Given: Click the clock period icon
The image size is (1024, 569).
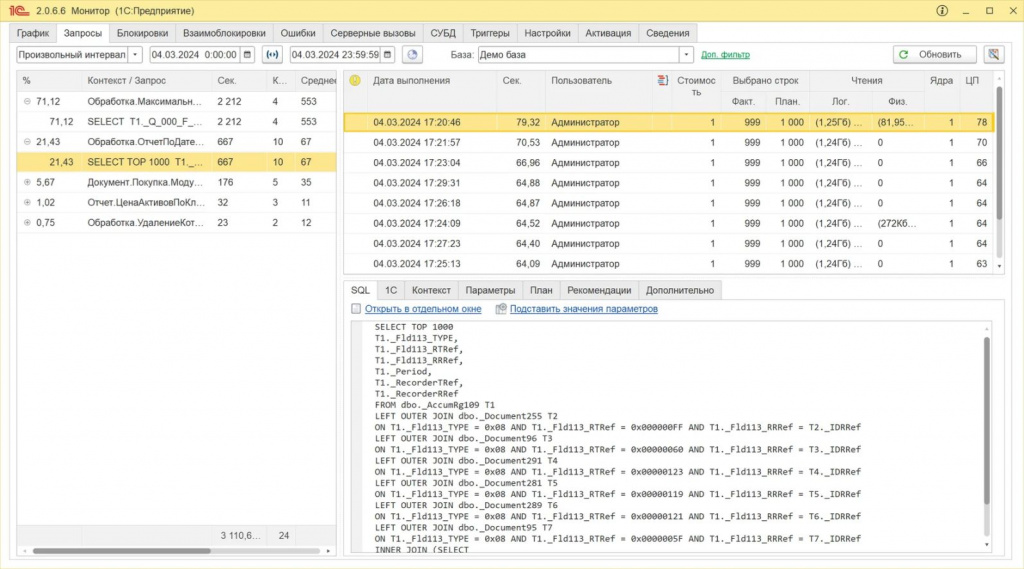Looking at the screenshot, I should click(412, 55).
